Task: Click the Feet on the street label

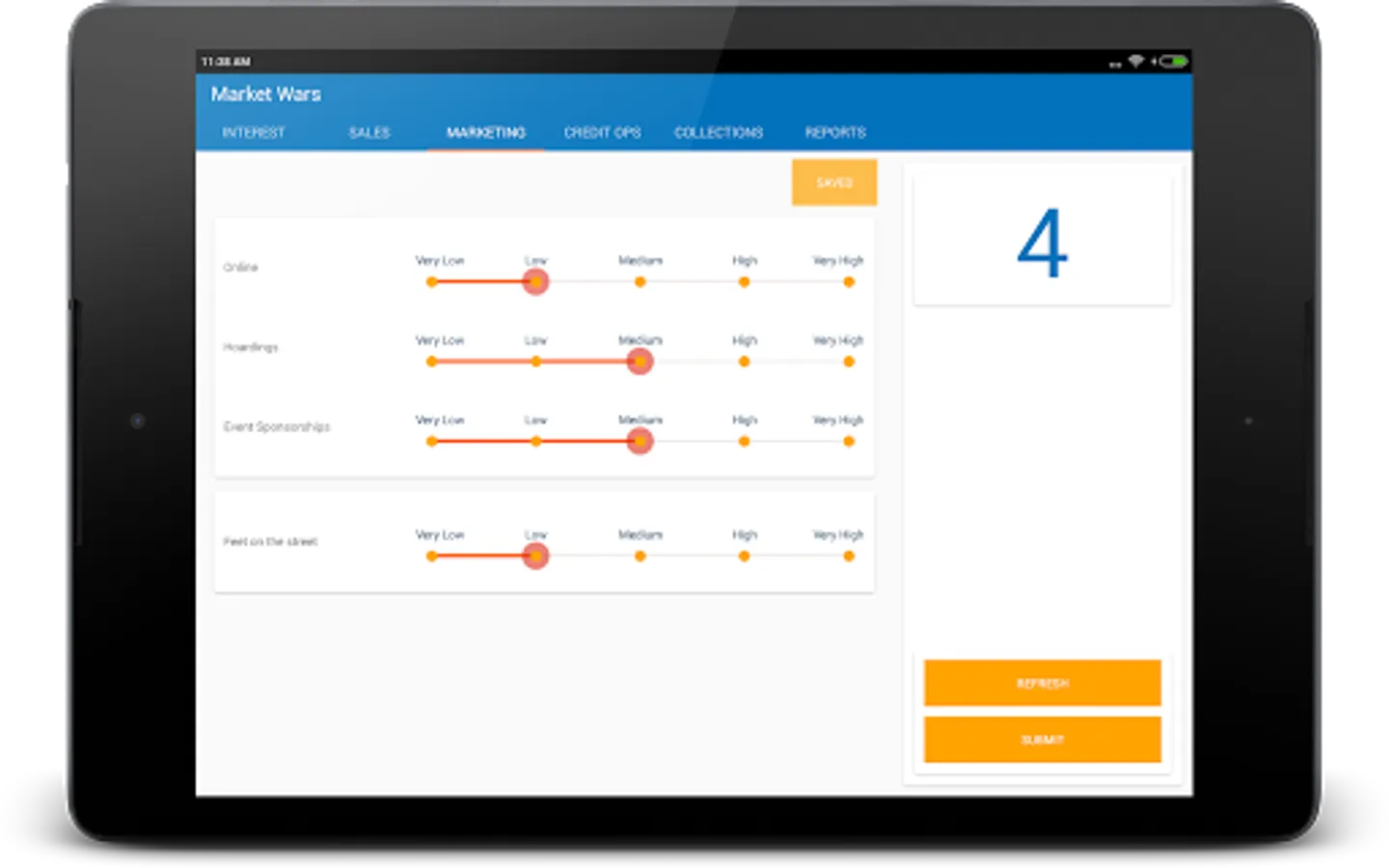Action: (x=270, y=541)
